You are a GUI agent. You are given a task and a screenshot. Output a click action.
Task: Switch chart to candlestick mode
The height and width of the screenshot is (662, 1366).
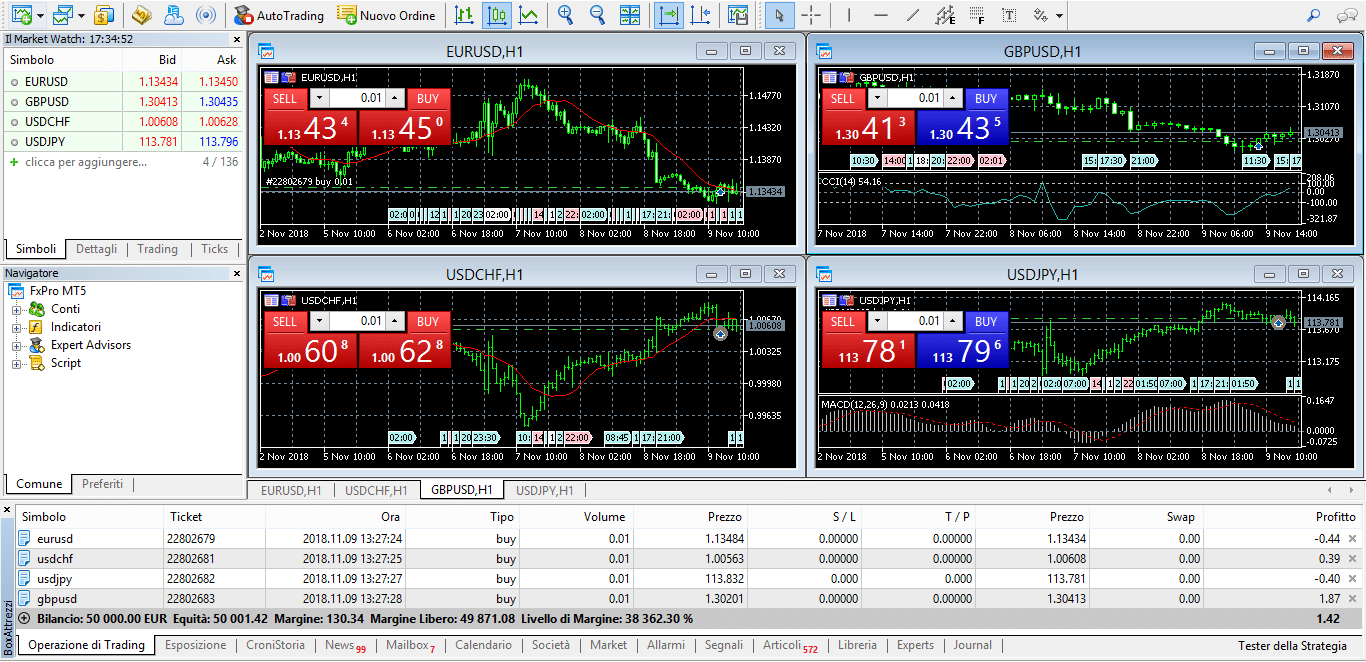(496, 15)
